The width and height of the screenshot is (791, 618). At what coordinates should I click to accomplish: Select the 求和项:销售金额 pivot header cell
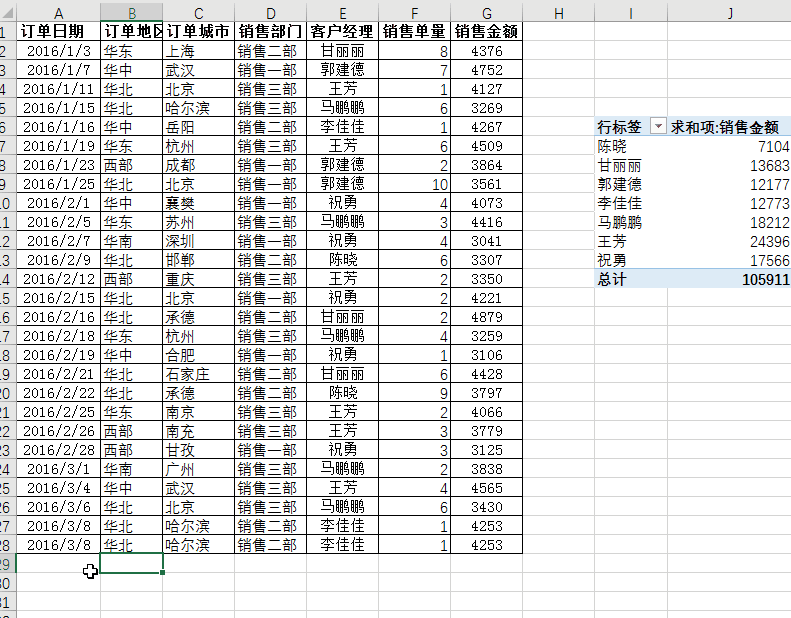(729, 127)
